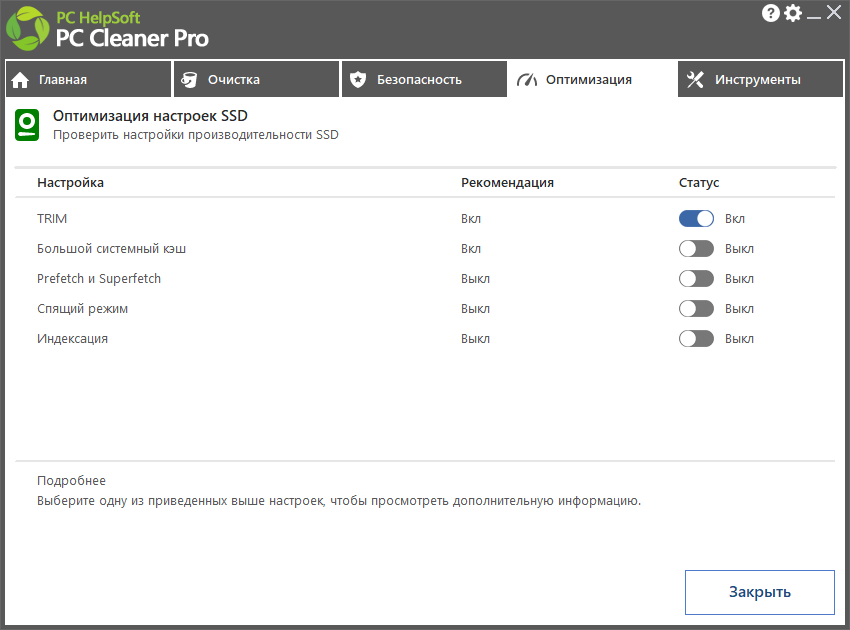Viewport: 850px width, 630px height.
Task: Switch the Индексация toggle on
Action: 696,338
